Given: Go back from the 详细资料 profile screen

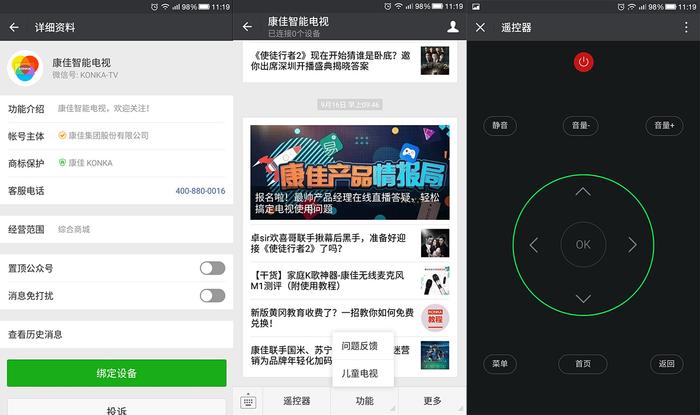Looking at the screenshot, I should tap(14, 27).
